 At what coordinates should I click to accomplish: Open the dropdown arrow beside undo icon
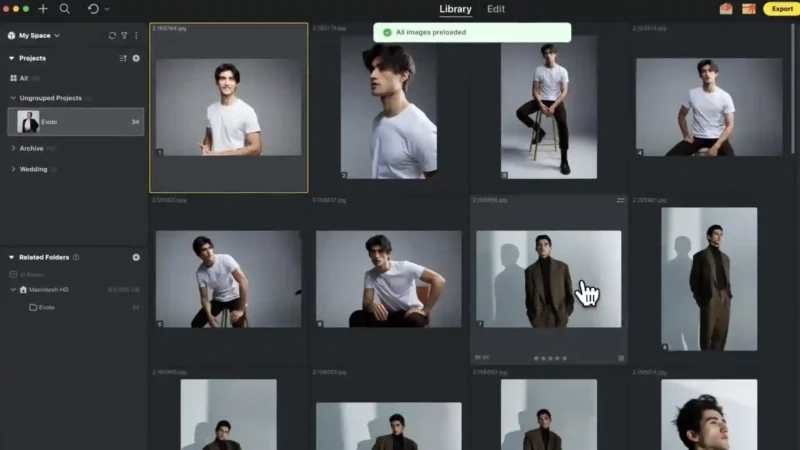tap(107, 9)
